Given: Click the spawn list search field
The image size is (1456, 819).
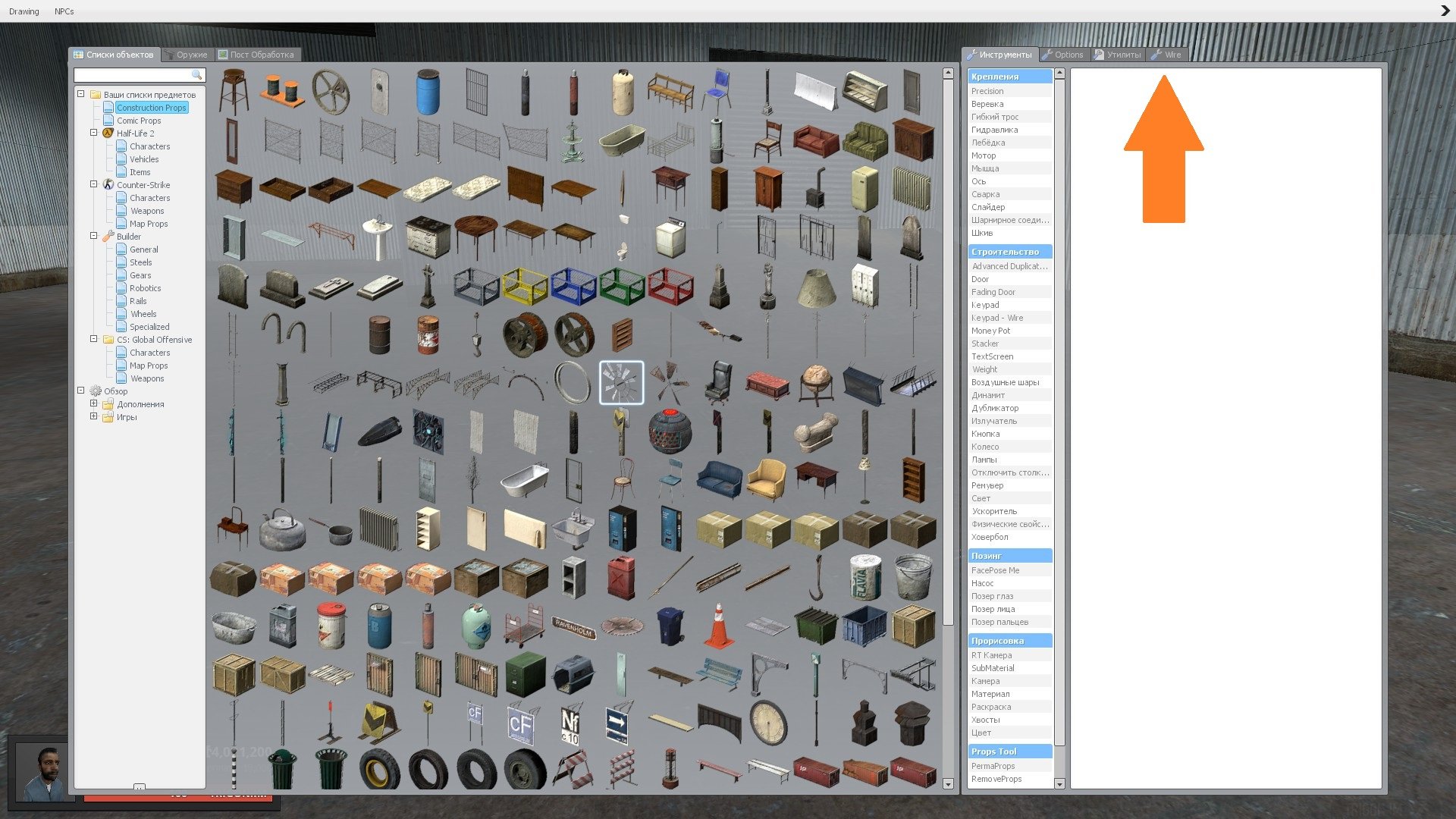Looking at the screenshot, I should 133,75.
